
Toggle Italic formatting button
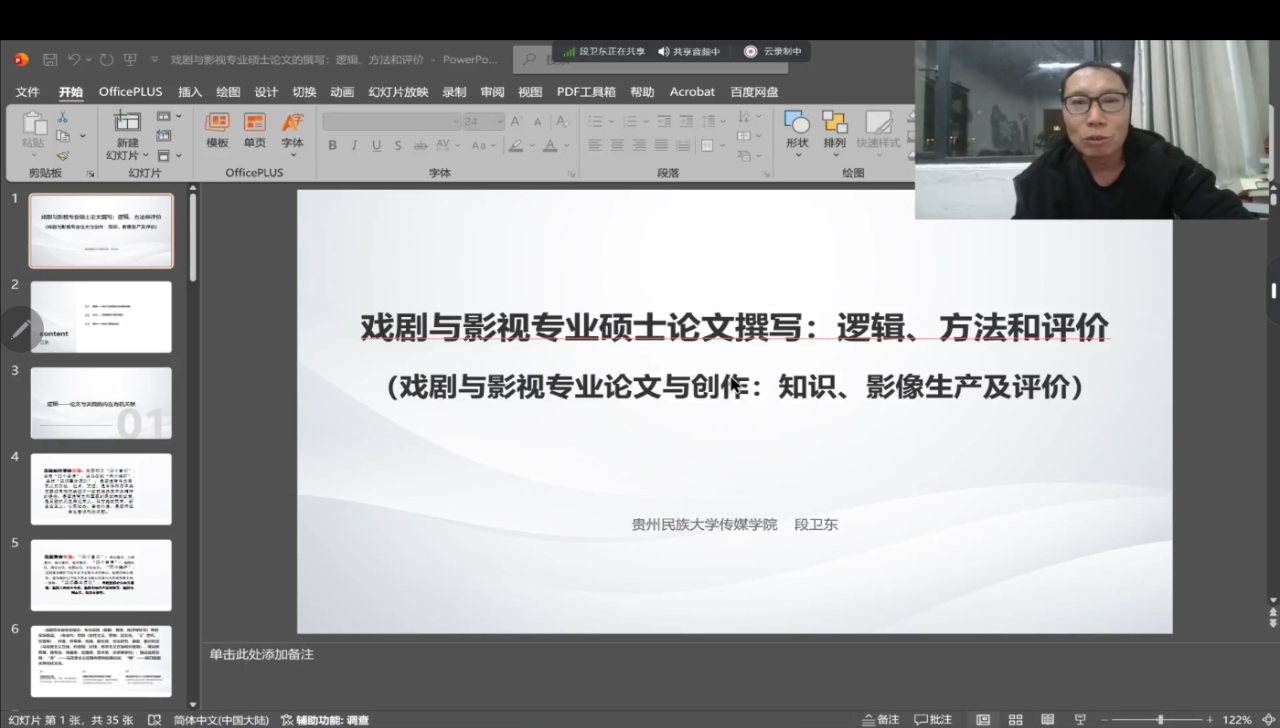(x=354, y=146)
